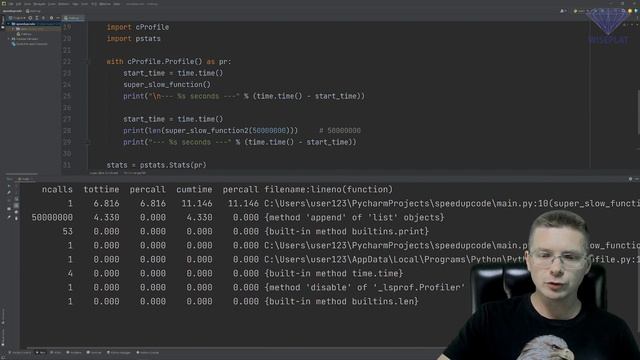Open the TODO tool window
The height and width of the screenshot is (360, 640).
(x=56, y=353)
